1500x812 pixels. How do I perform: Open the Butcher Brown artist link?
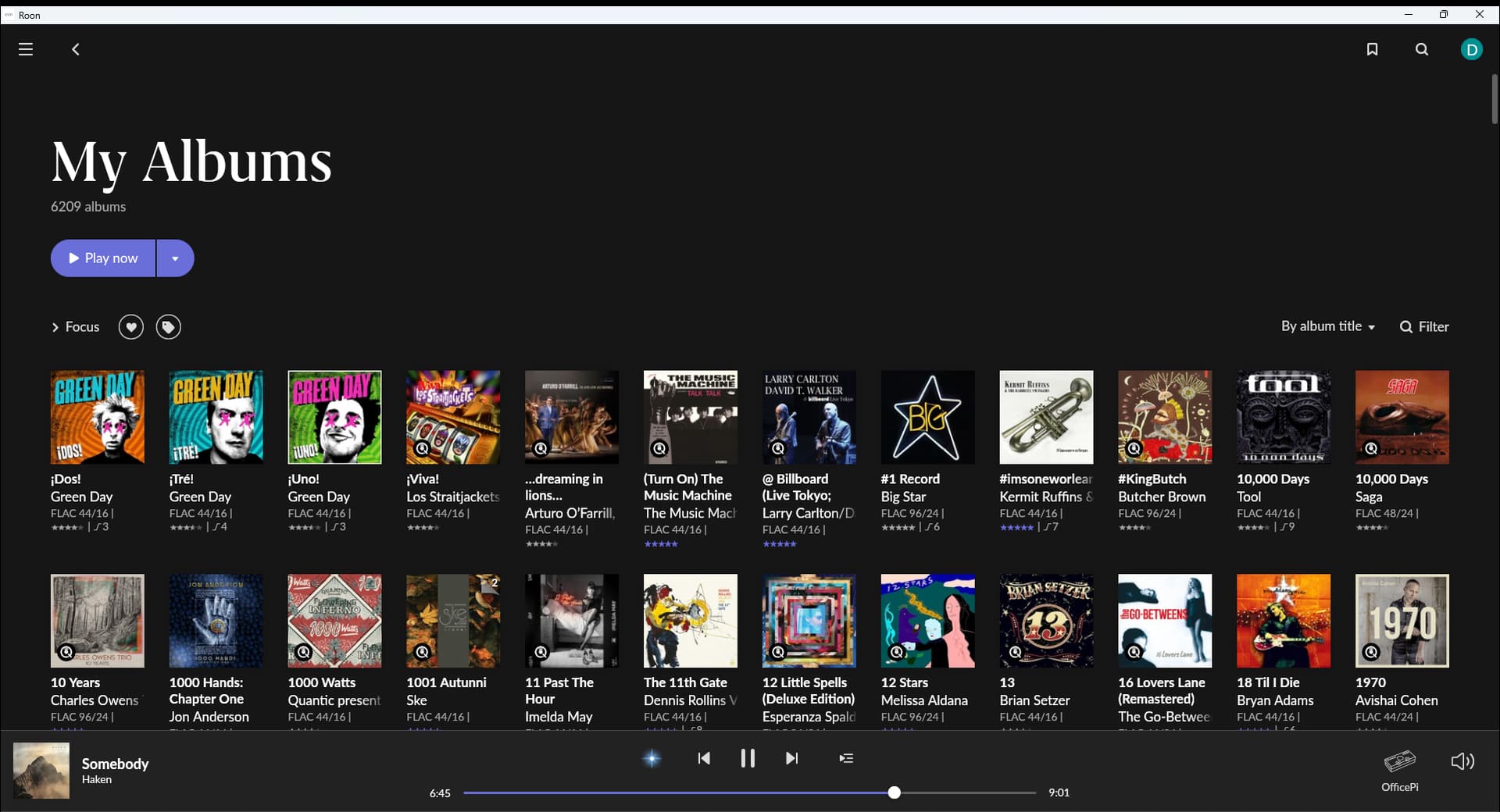pos(1162,497)
